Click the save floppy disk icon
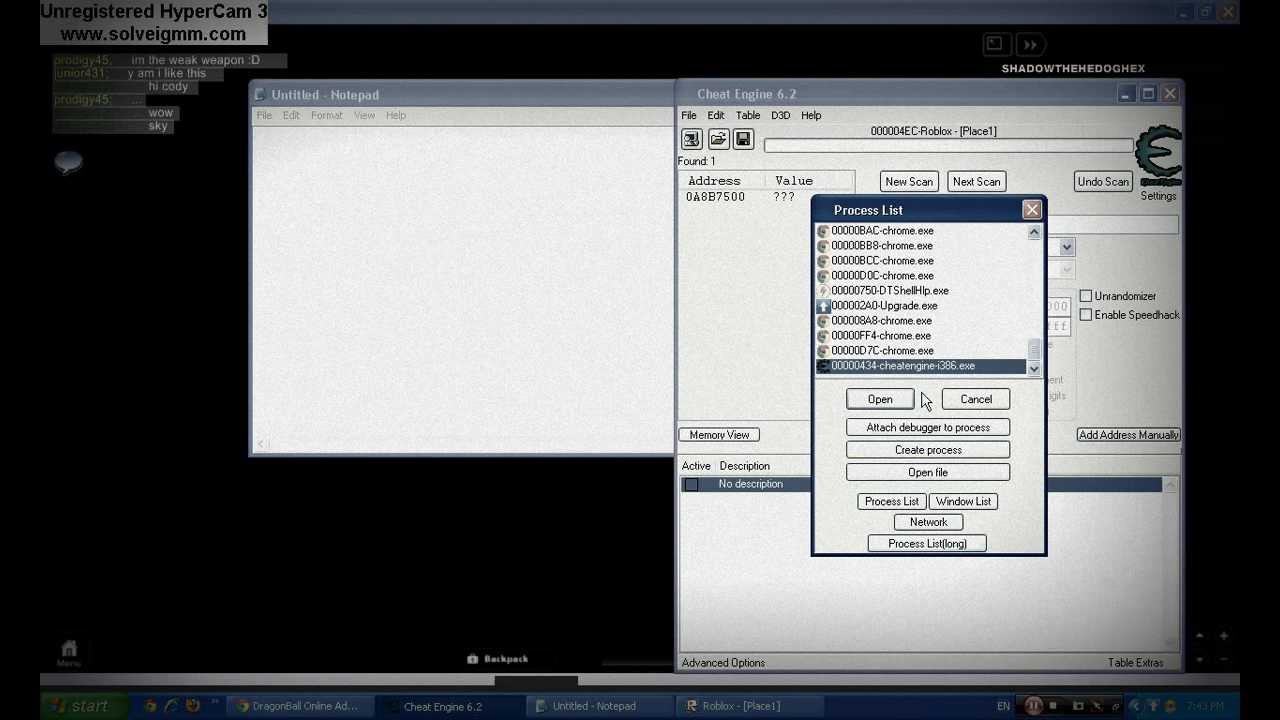The height and width of the screenshot is (720, 1280). 743,139
